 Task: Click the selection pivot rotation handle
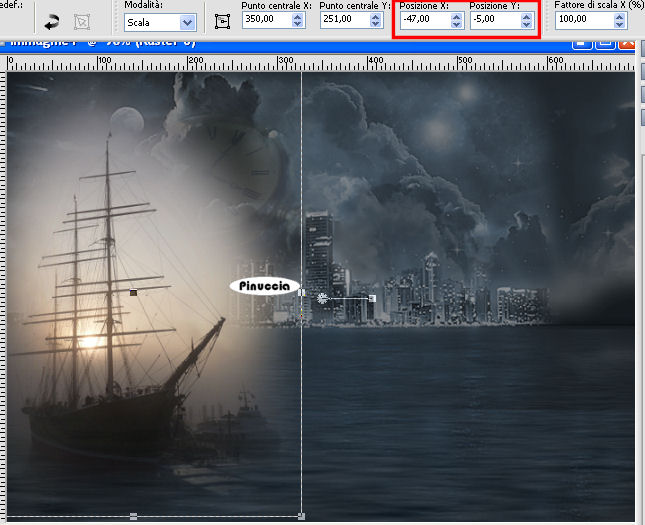[x=322, y=298]
